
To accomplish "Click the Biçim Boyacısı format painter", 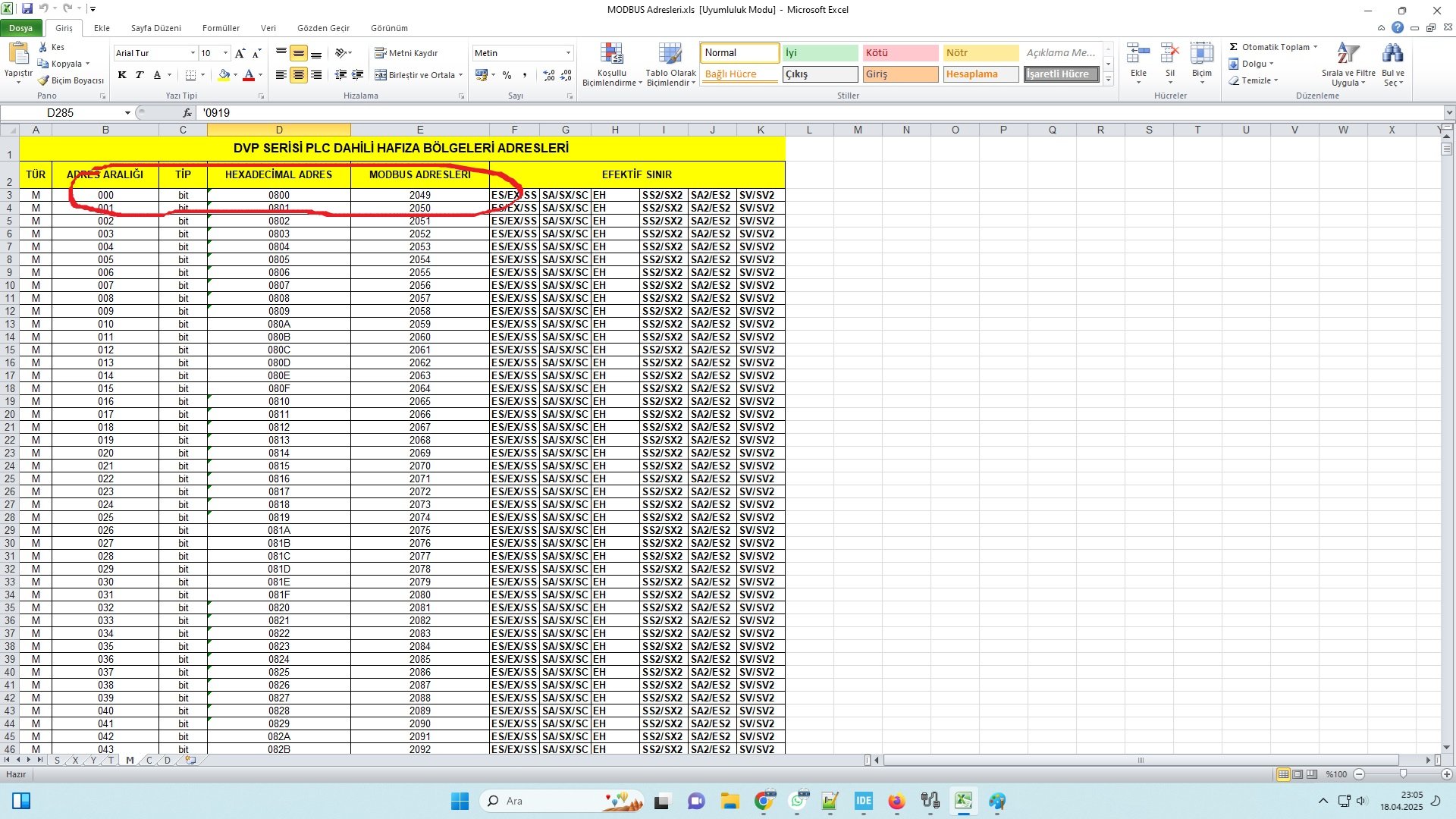I will click(x=71, y=80).
